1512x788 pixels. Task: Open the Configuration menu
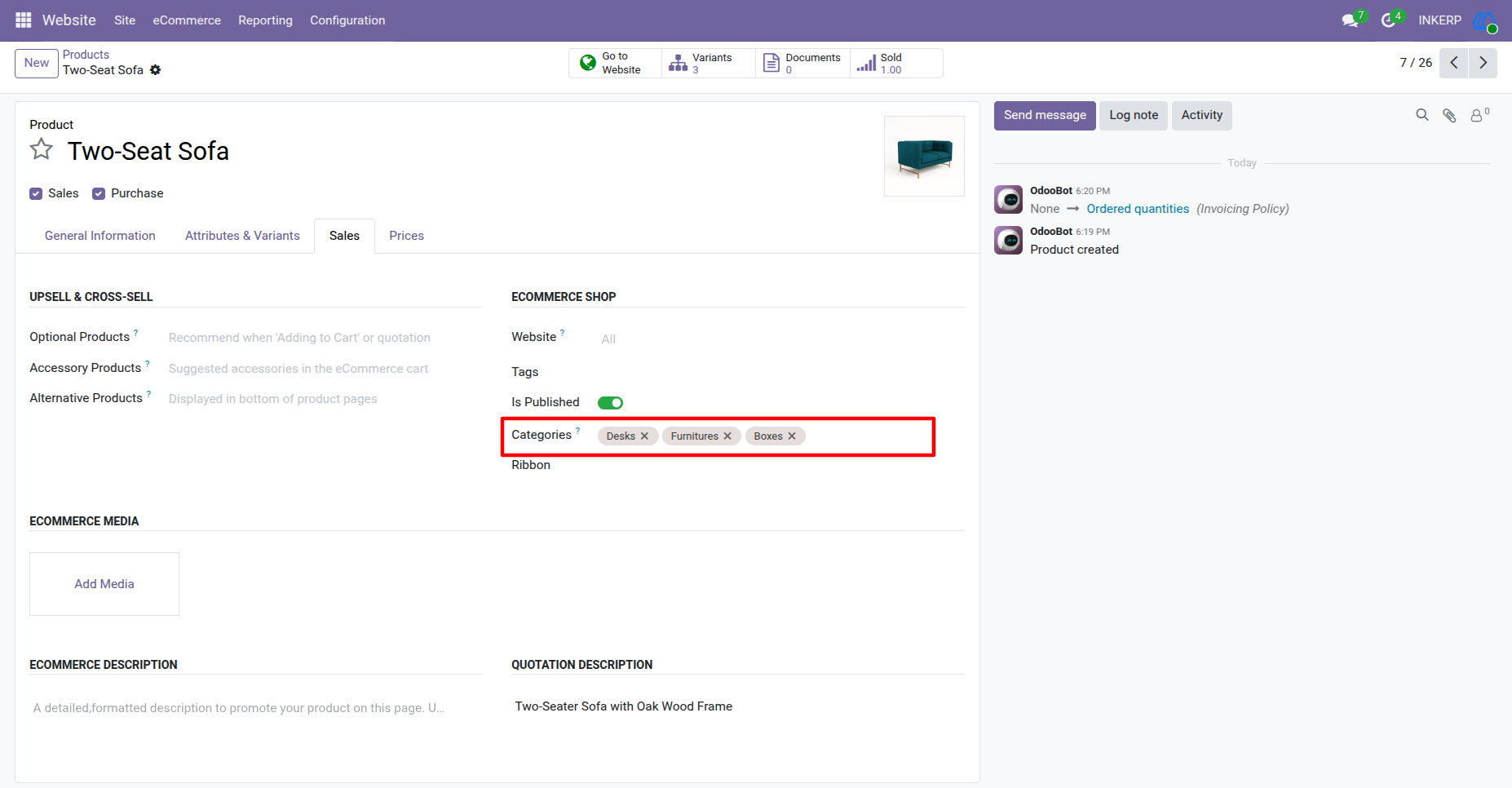[347, 20]
